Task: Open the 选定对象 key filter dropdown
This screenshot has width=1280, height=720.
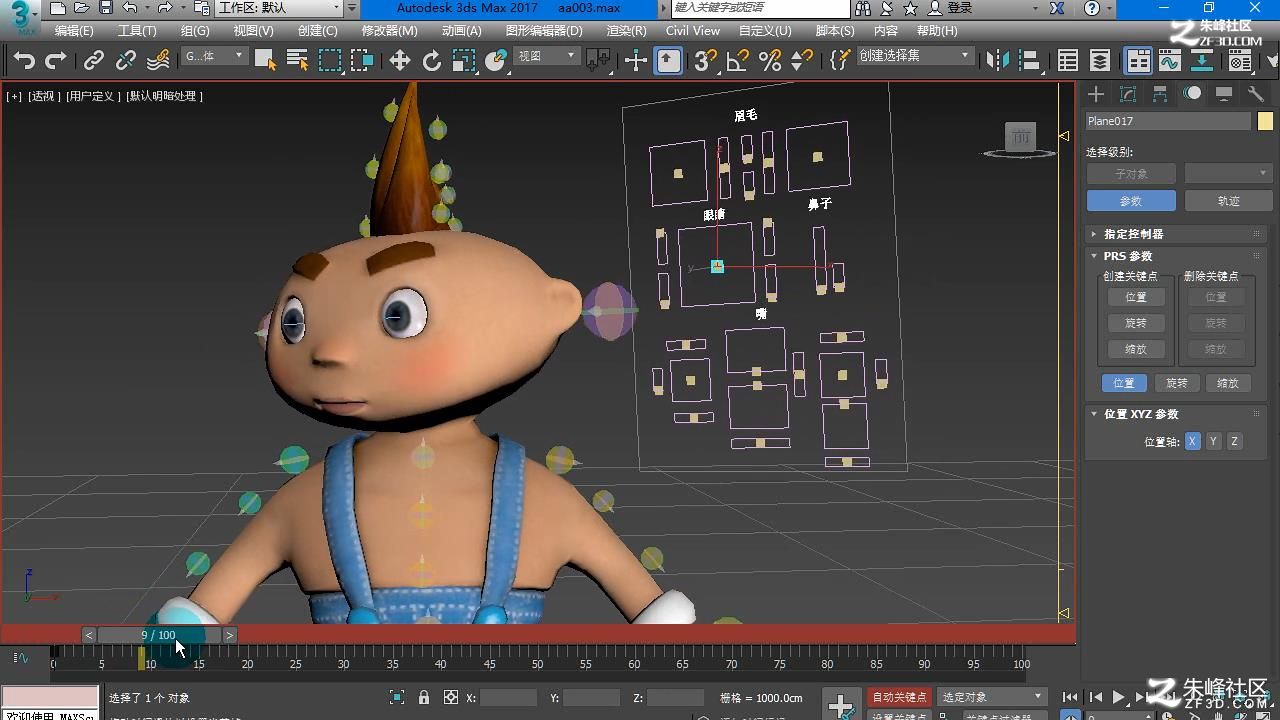Action: (x=992, y=697)
